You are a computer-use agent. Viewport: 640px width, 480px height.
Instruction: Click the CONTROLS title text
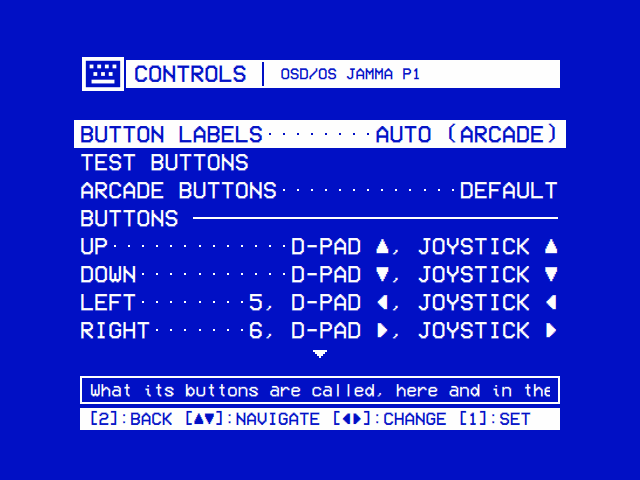pos(190,74)
